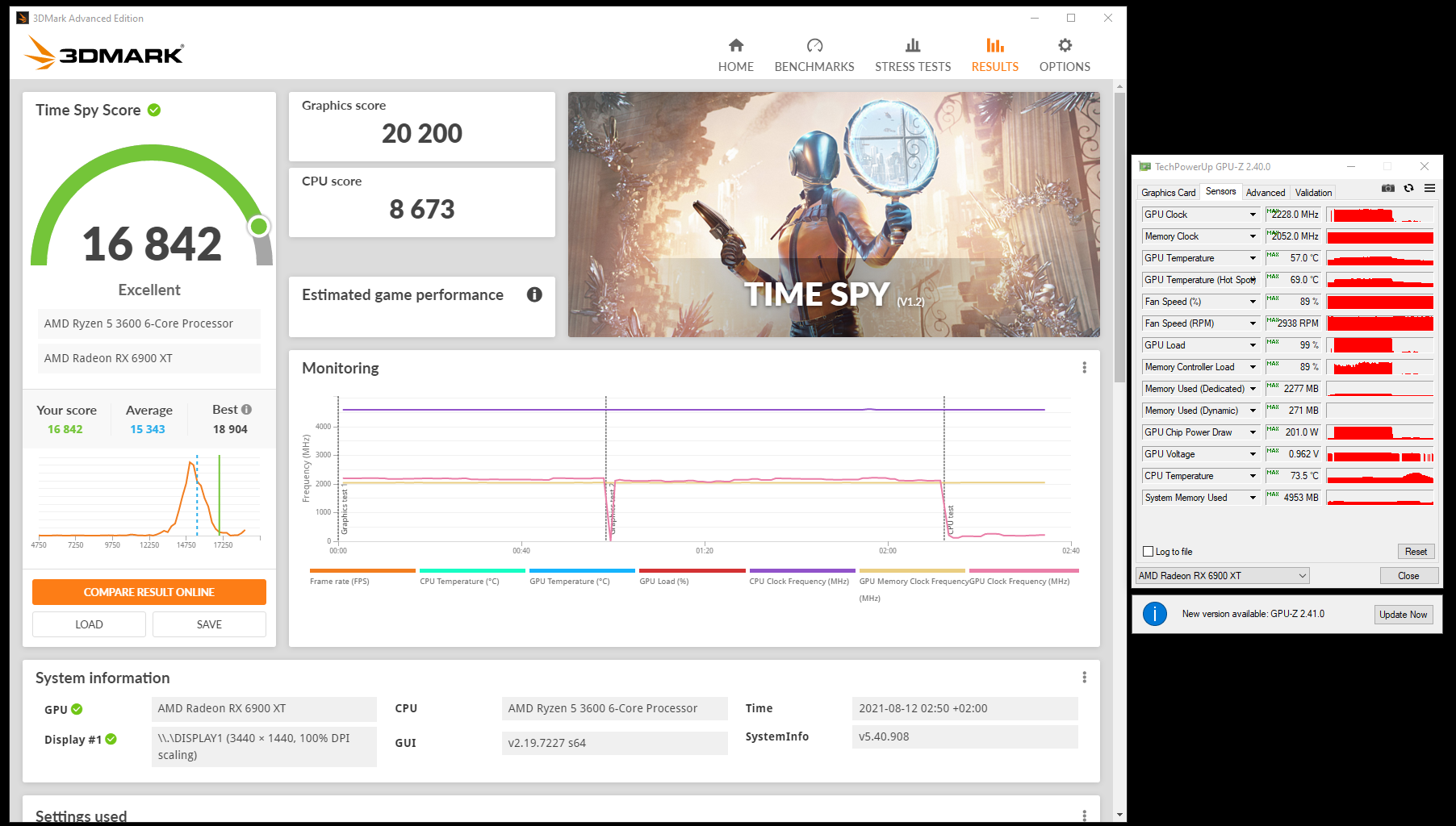The height and width of the screenshot is (826, 1456).
Task: Click Update Now for GPU-Z 2.41.0
Action: pyautogui.click(x=1403, y=615)
